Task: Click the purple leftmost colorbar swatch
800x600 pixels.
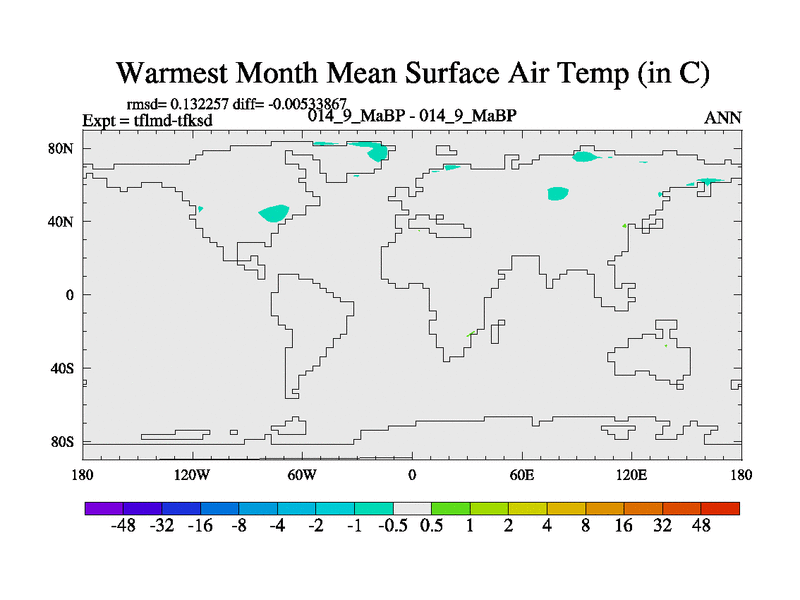Action: point(104,508)
